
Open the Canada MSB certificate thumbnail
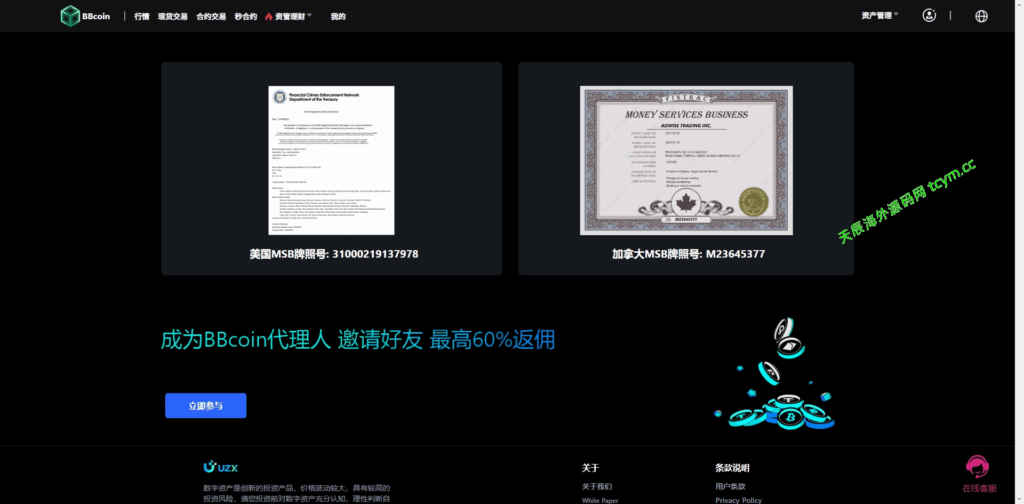[x=686, y=161]
